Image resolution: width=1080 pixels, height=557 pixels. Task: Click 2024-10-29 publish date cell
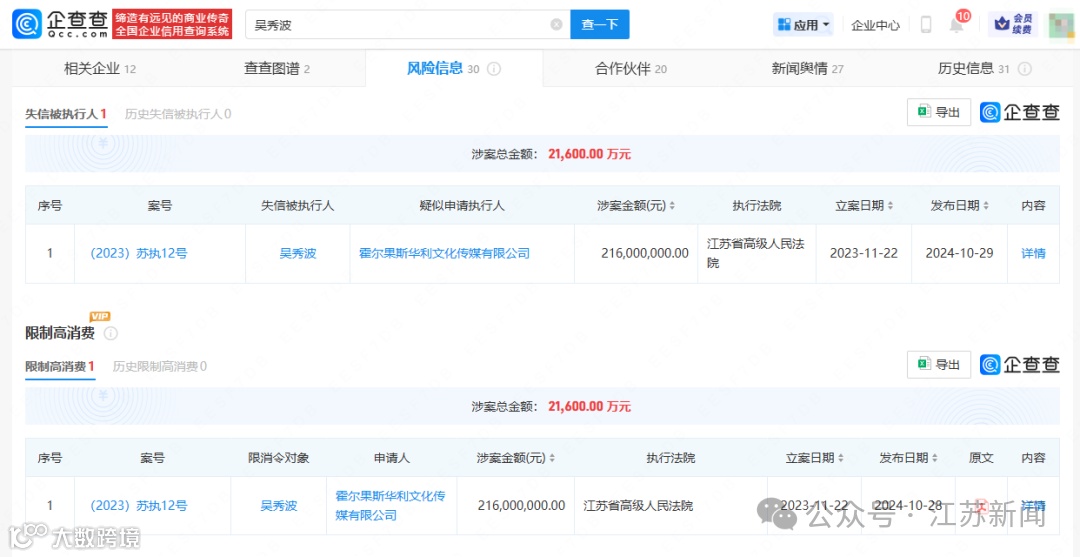click(x=959, y=253)
